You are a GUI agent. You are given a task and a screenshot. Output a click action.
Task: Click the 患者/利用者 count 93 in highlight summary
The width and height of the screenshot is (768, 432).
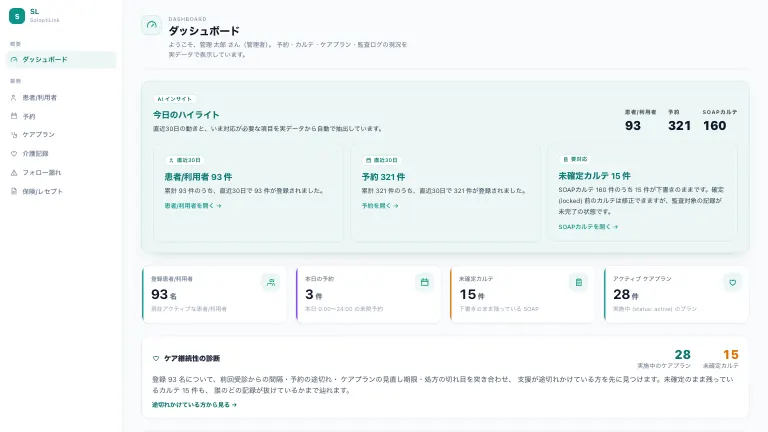pos(633,125)
